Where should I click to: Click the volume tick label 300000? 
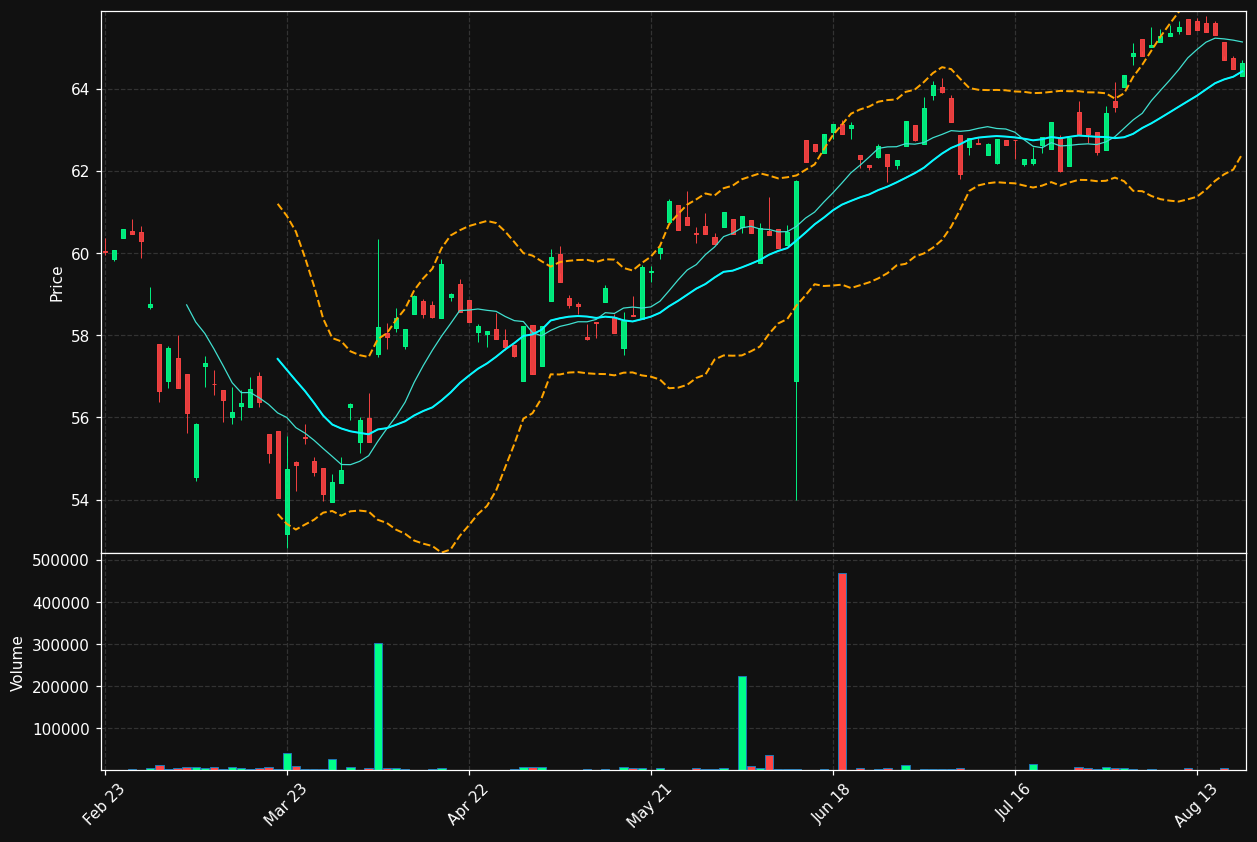(x=62, y=645)
